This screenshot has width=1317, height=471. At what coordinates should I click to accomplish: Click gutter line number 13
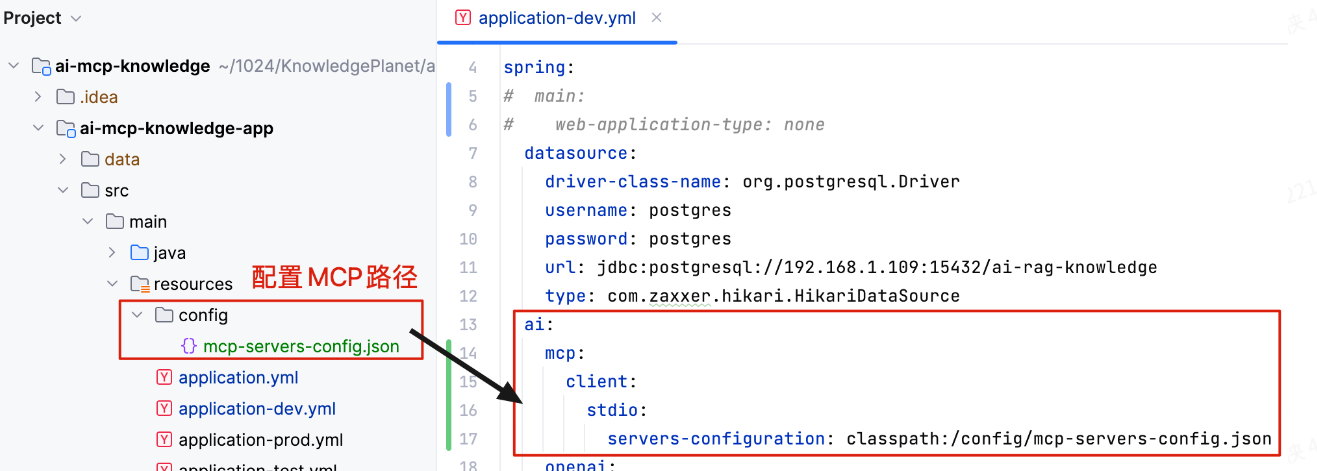pyautogui.click(x=469, y=324)
